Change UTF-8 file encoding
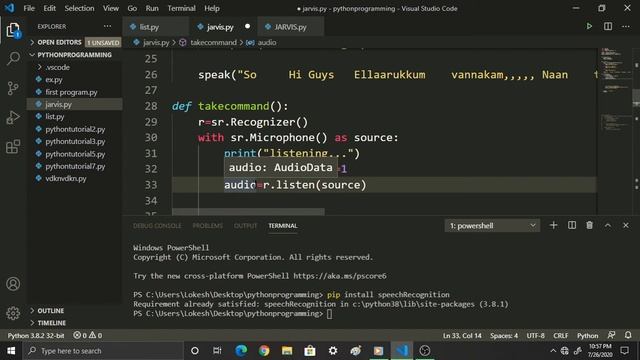 pos(536,336)
